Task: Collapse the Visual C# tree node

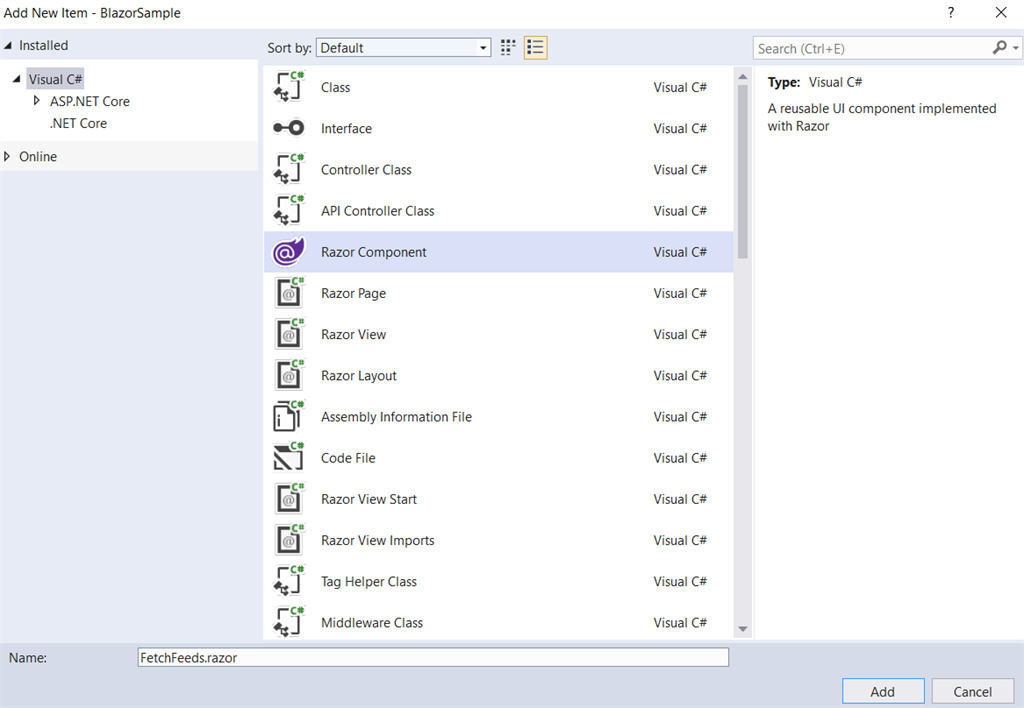Action: [17, 79]
